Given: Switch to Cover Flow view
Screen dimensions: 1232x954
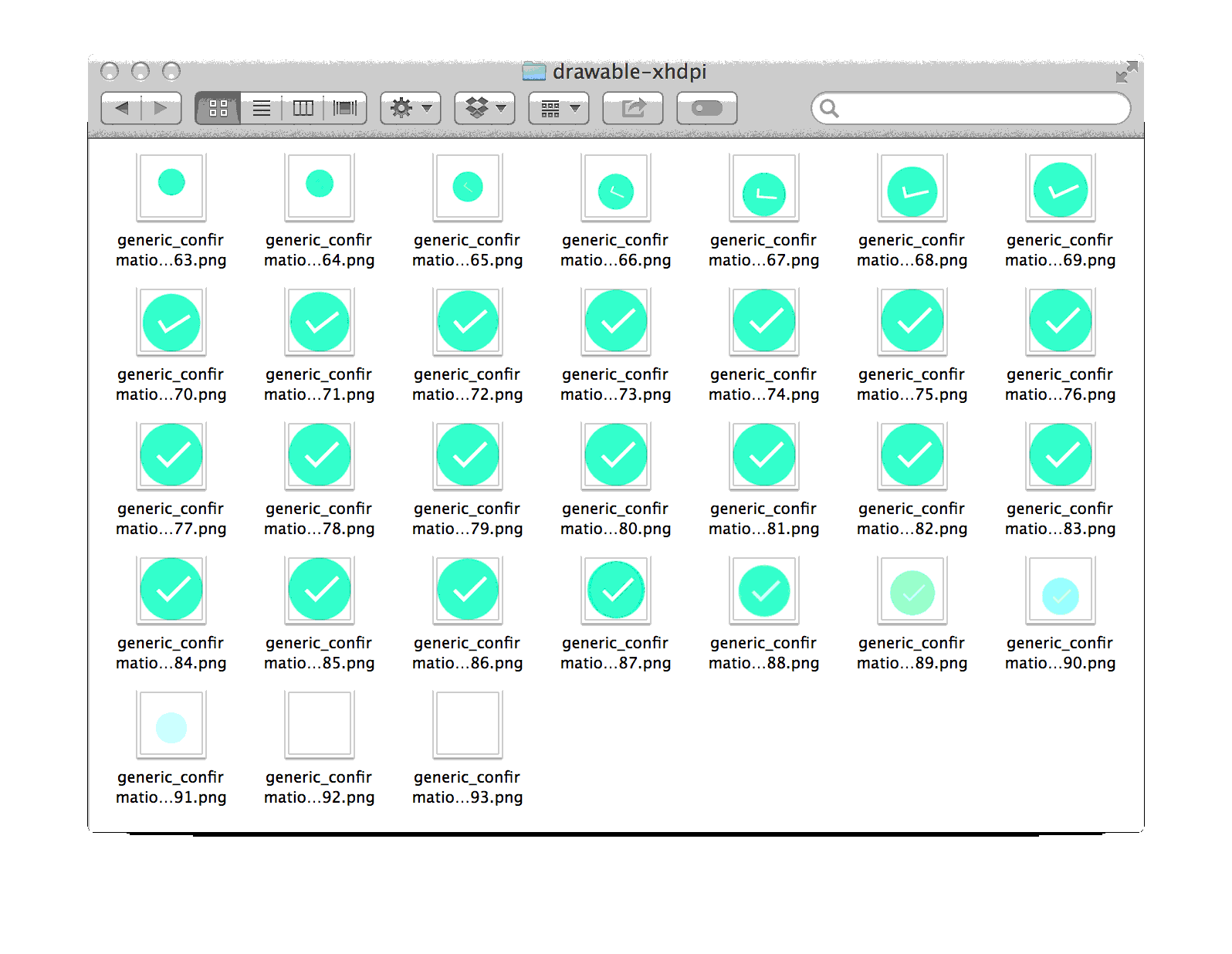Looking at the screenshot, I should pos(345,108).
